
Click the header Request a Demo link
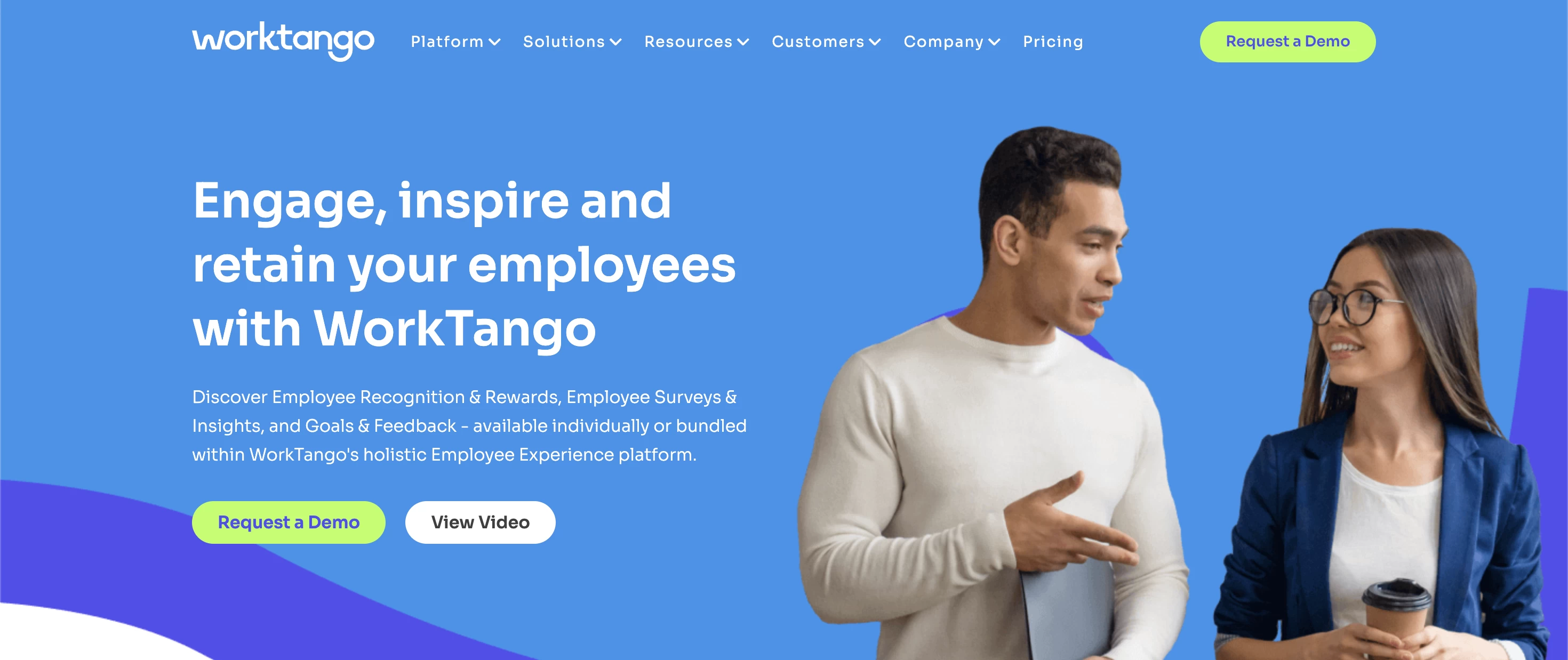1289,41
